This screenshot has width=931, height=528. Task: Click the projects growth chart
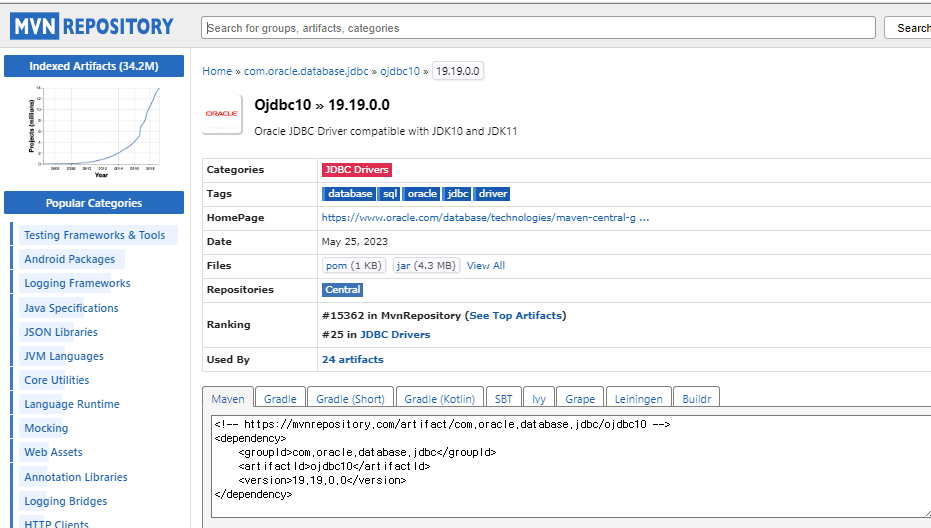click(x=95, y=132)
